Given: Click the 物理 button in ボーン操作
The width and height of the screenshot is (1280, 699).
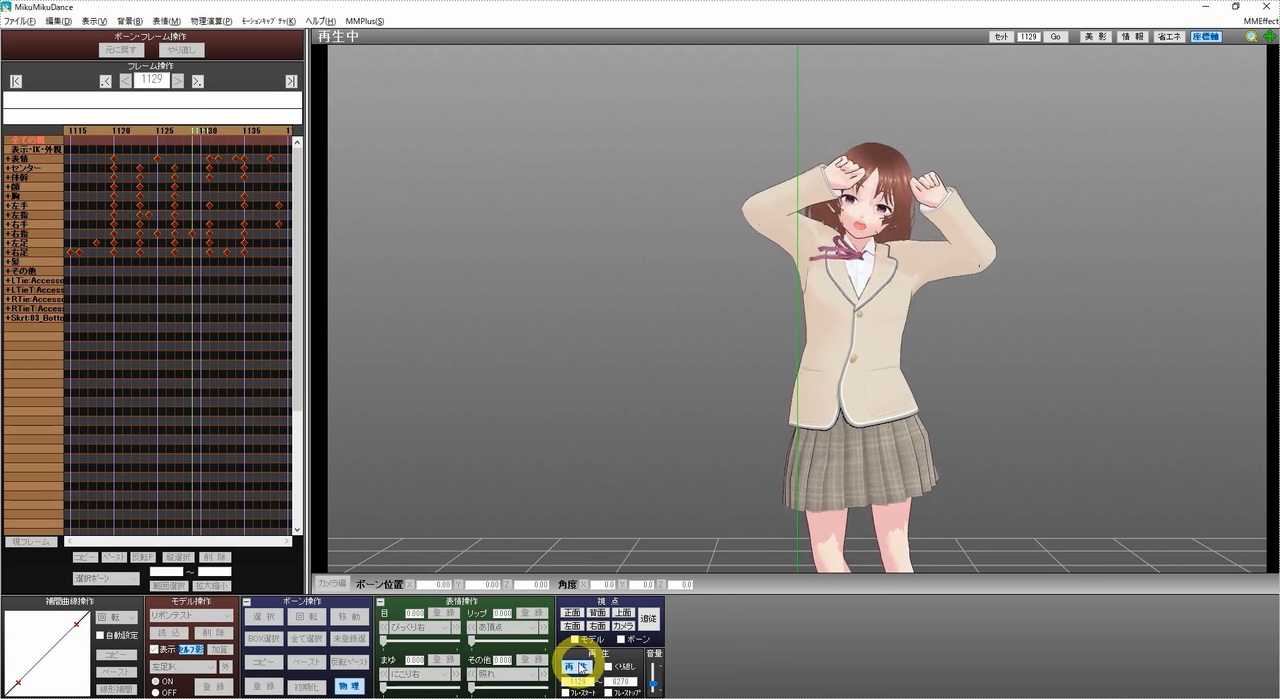Looking at the screenshot, I should click(x=349, y=686).
